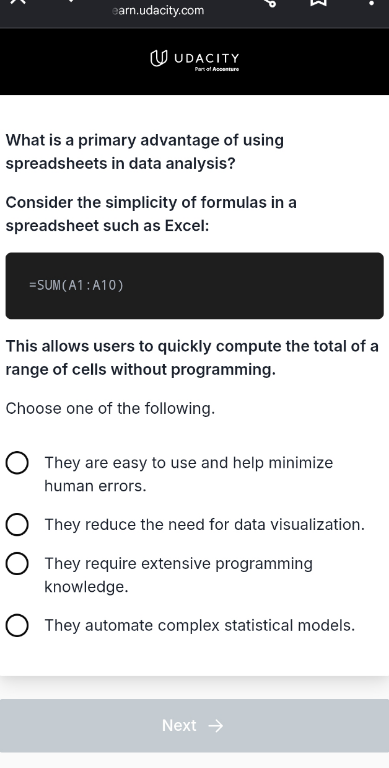Tap the UDACITY wordmark in header
The width and height of the screenshot is (389, 768).
point(207,58)
